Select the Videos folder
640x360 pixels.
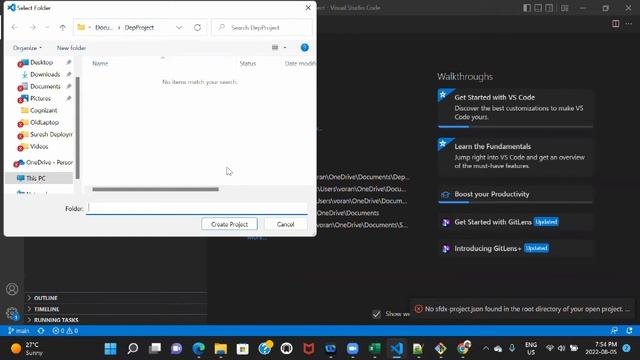(x=39, y=147)
